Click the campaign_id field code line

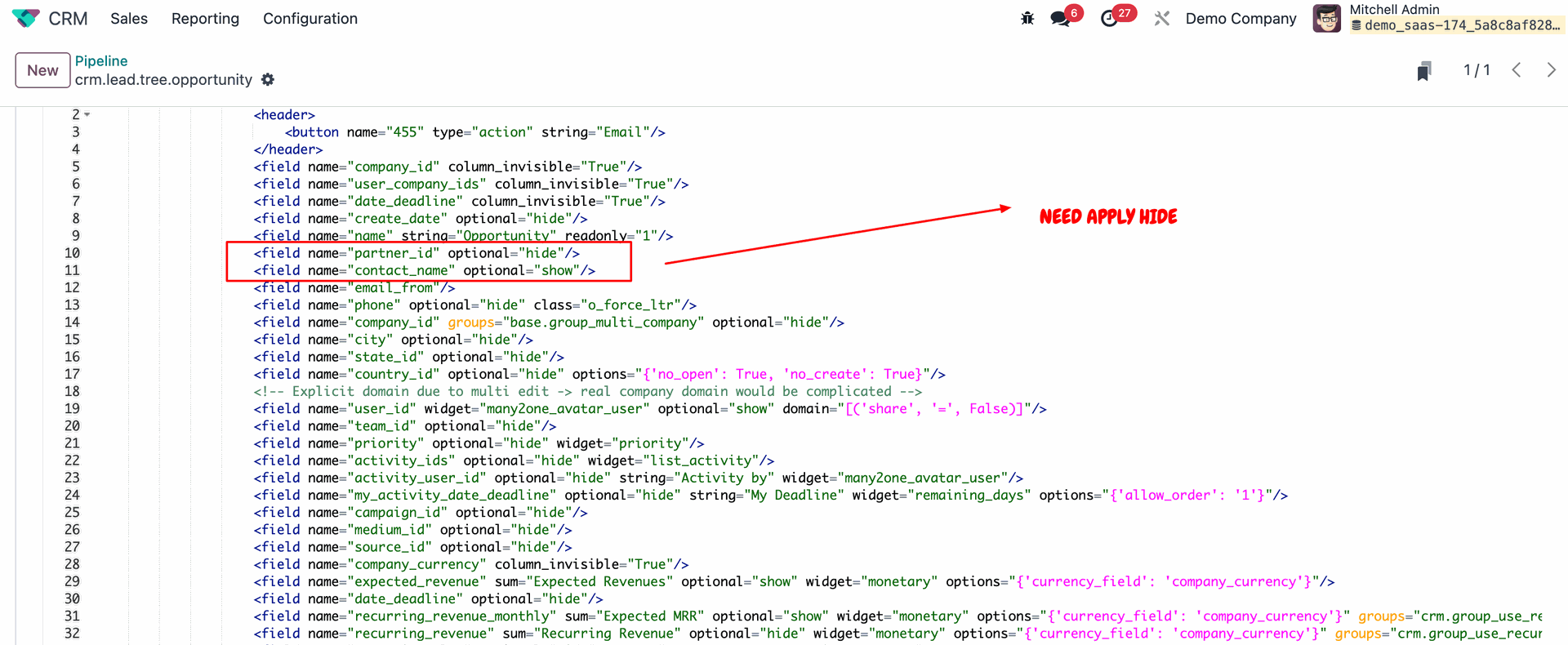coord(421,513)
